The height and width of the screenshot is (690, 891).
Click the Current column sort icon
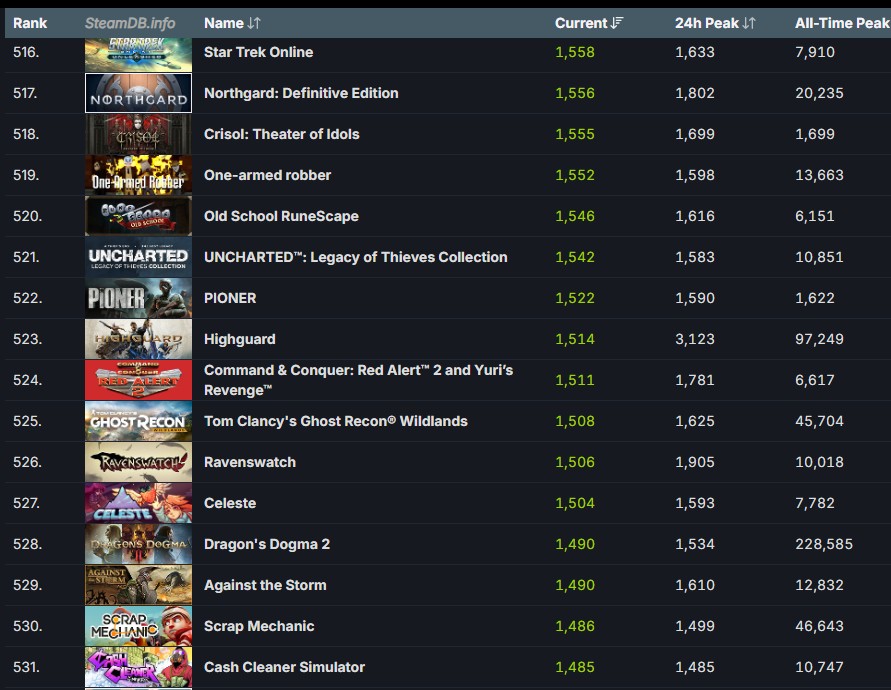[x=617, y=23]
